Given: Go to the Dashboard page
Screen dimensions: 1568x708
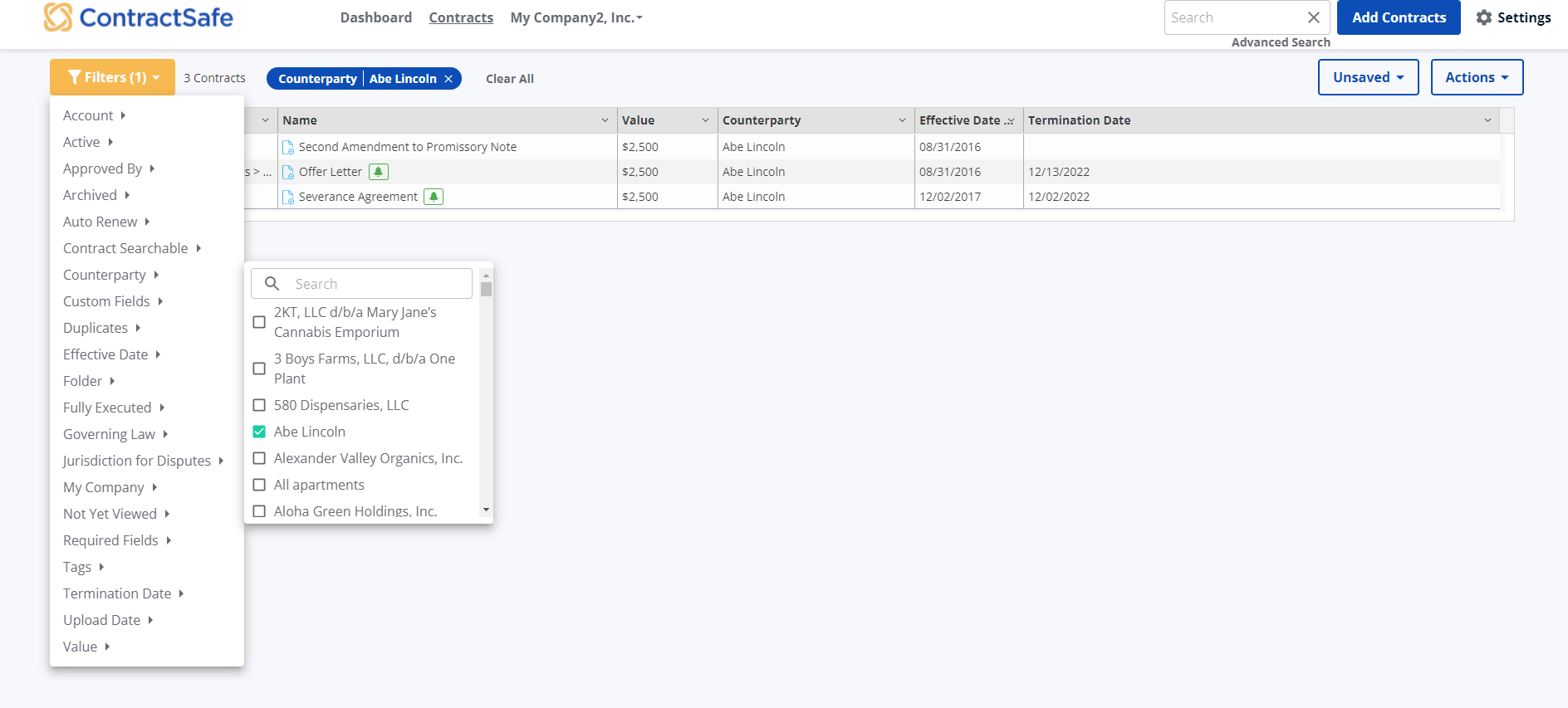Looking at the screenshot, I should (x=376, y=17).
